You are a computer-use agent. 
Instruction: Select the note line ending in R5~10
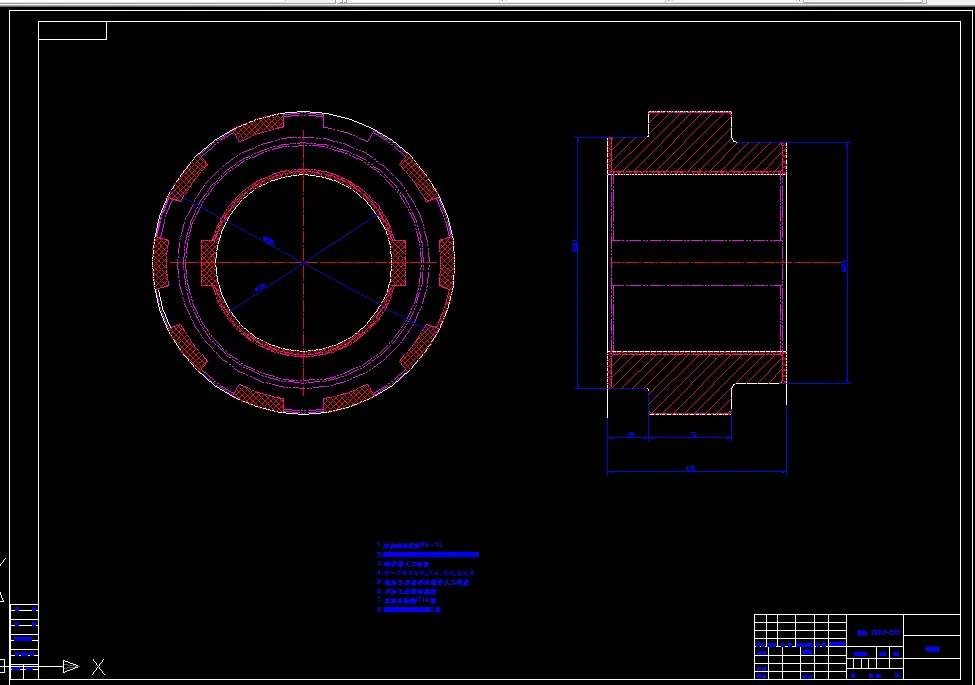click(409, 545)
